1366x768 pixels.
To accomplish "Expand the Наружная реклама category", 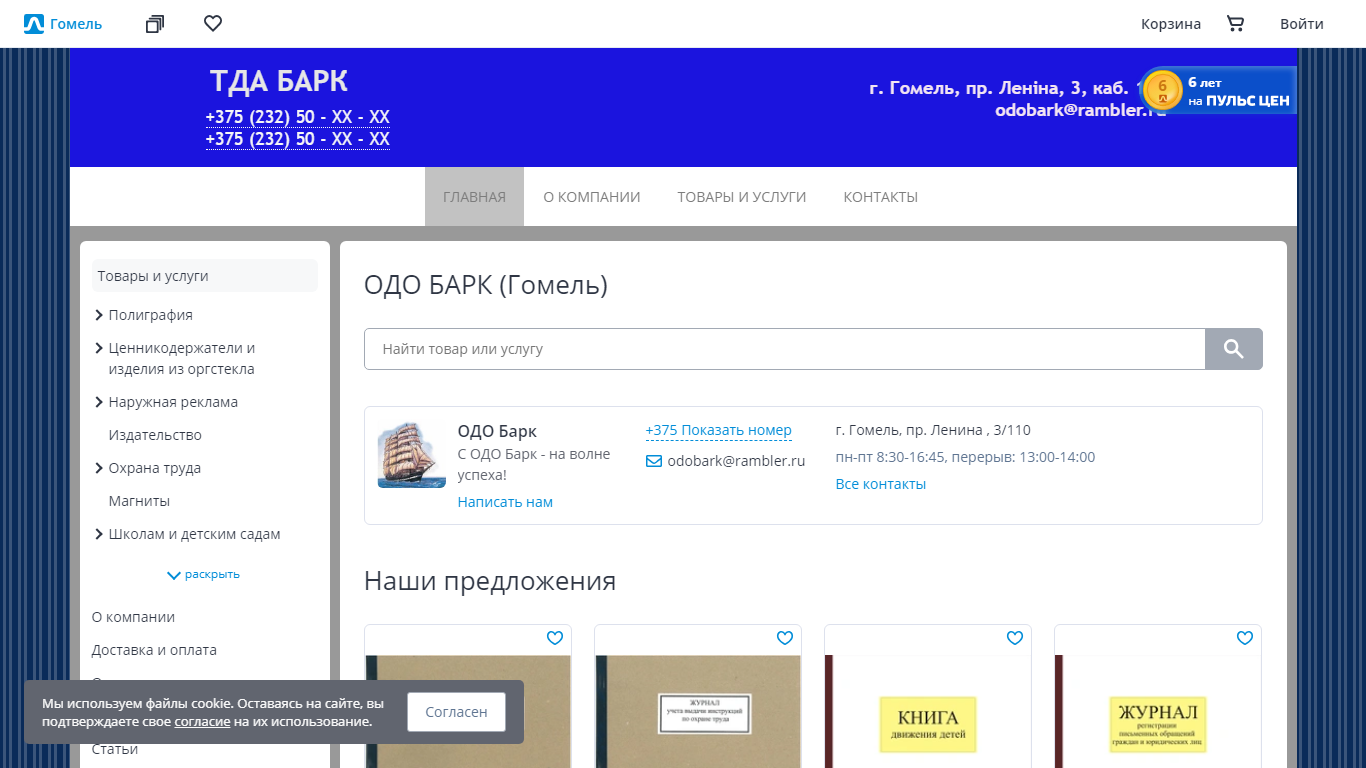I will point(99,402).
